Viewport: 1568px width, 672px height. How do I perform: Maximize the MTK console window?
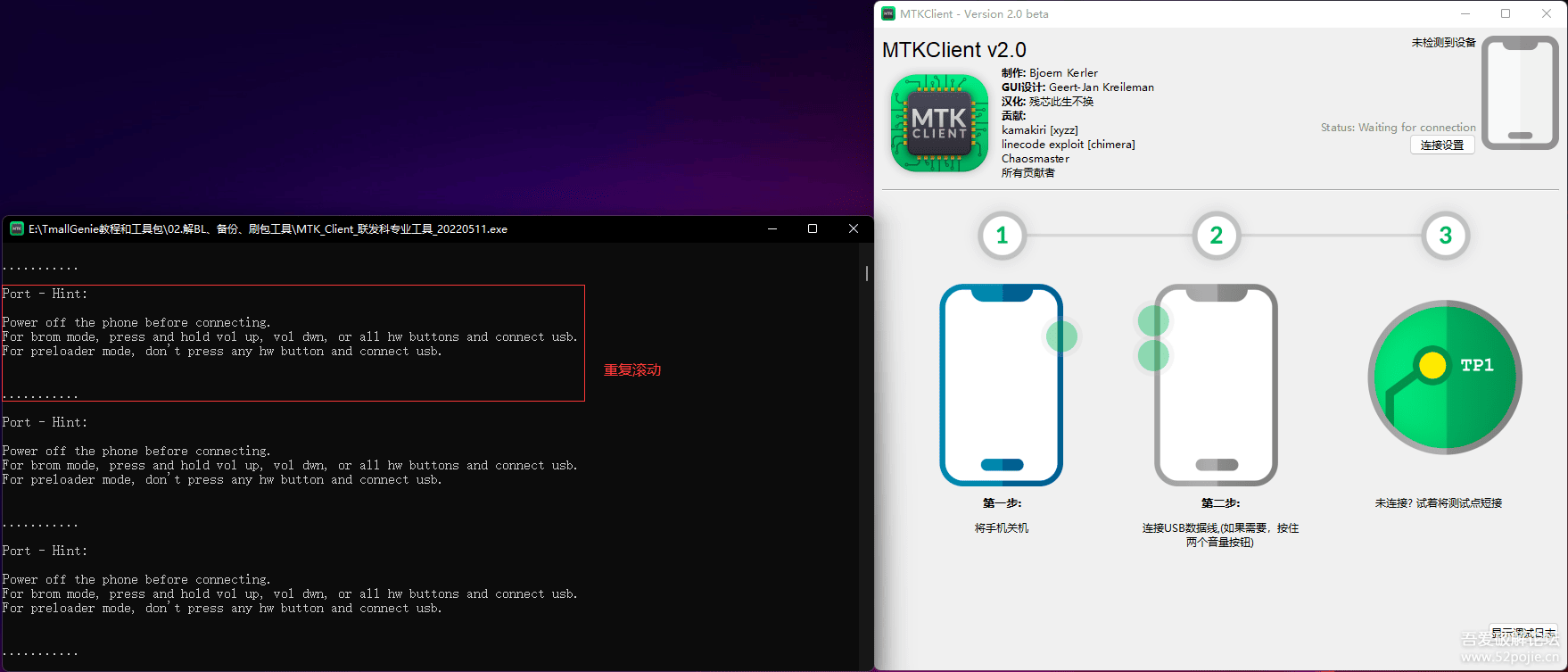coord(813,228)
